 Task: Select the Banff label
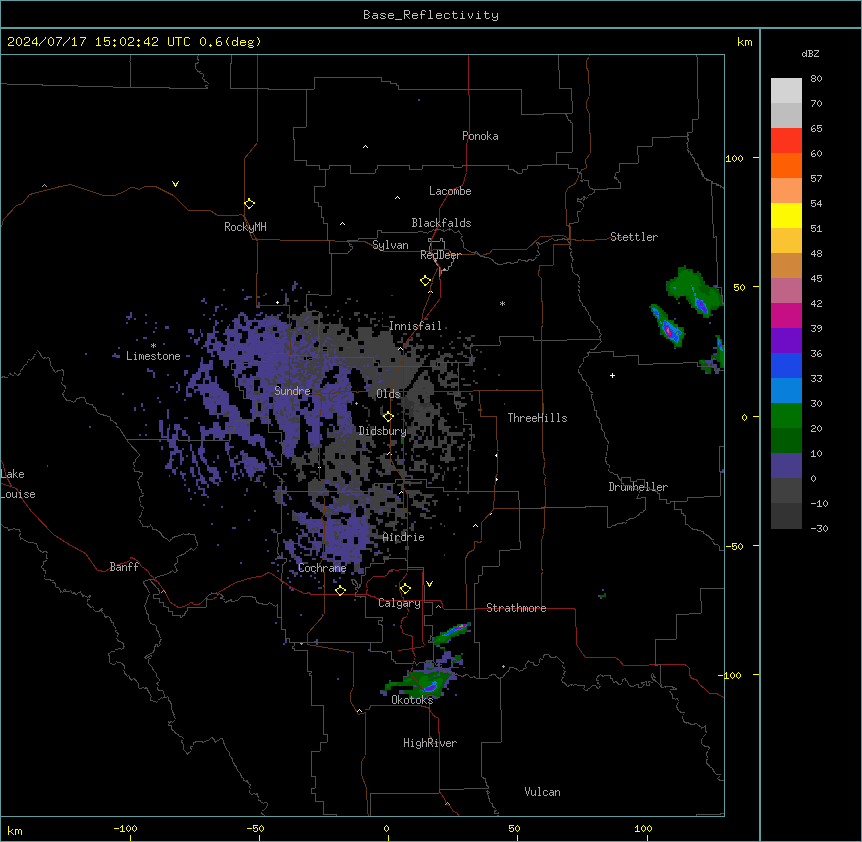click(x=124, y=567)
